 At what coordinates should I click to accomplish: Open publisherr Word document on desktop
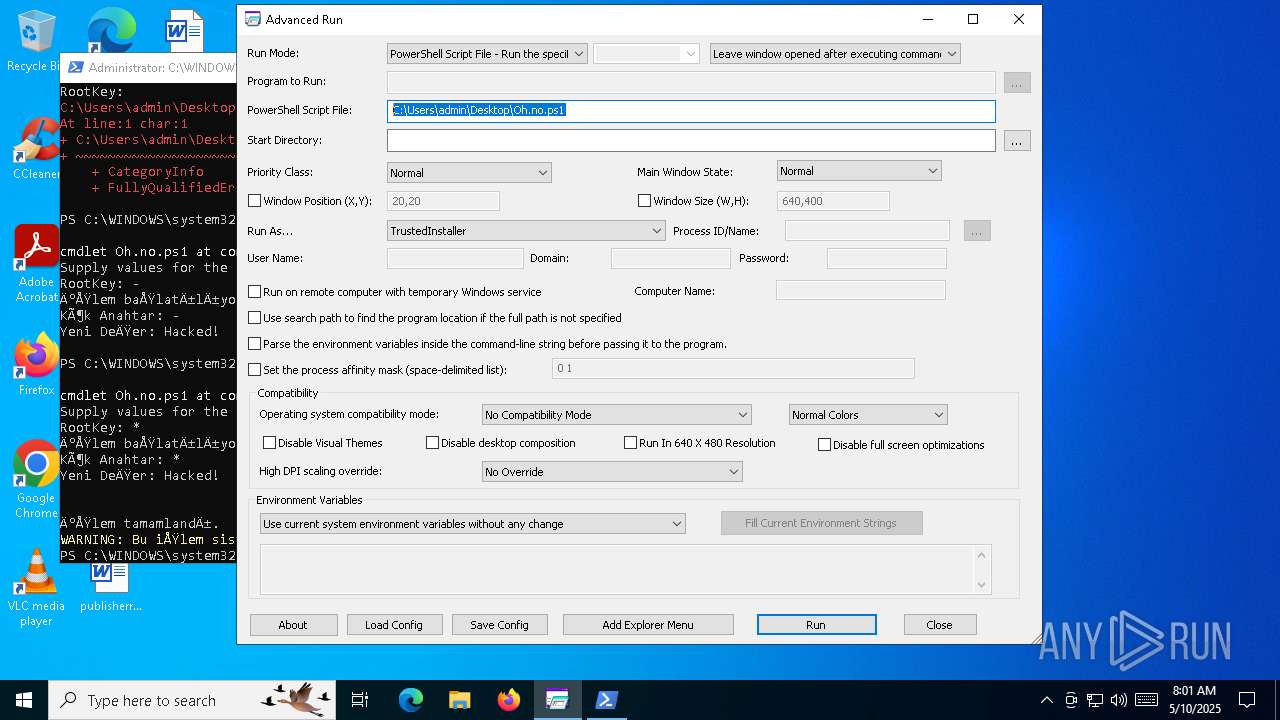(x=110, y=587)
